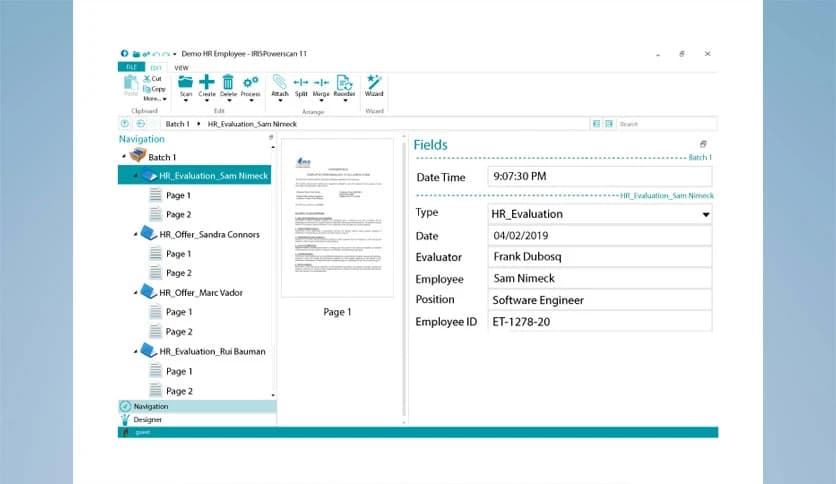This screenshot has height=484, width=836.
Task: Open the Scan dropdown arrow
Action: (x=186, y=101)
